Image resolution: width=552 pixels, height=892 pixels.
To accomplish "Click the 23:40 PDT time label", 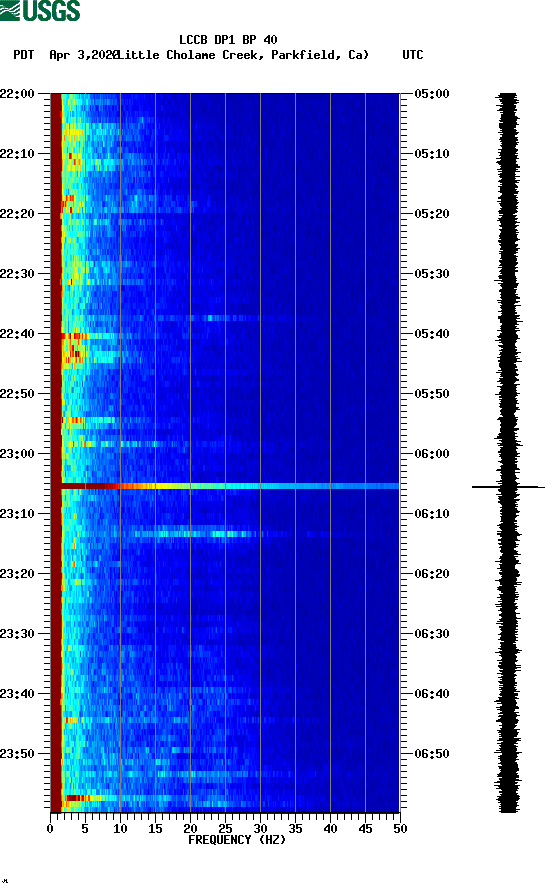I will pyautogui.click(x=17, y=694).
